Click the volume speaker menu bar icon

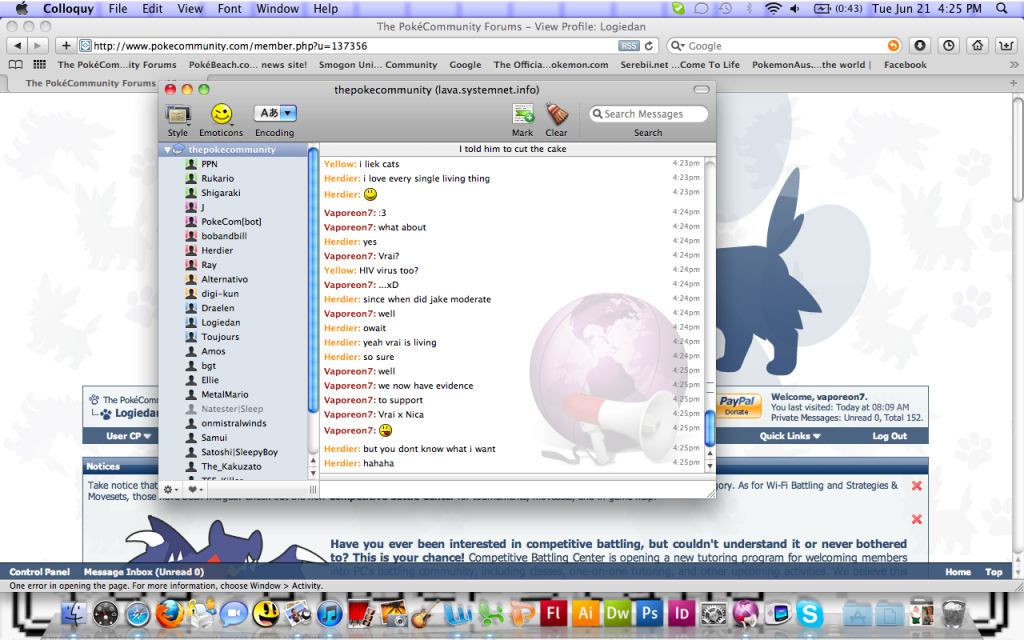point(795,8)
